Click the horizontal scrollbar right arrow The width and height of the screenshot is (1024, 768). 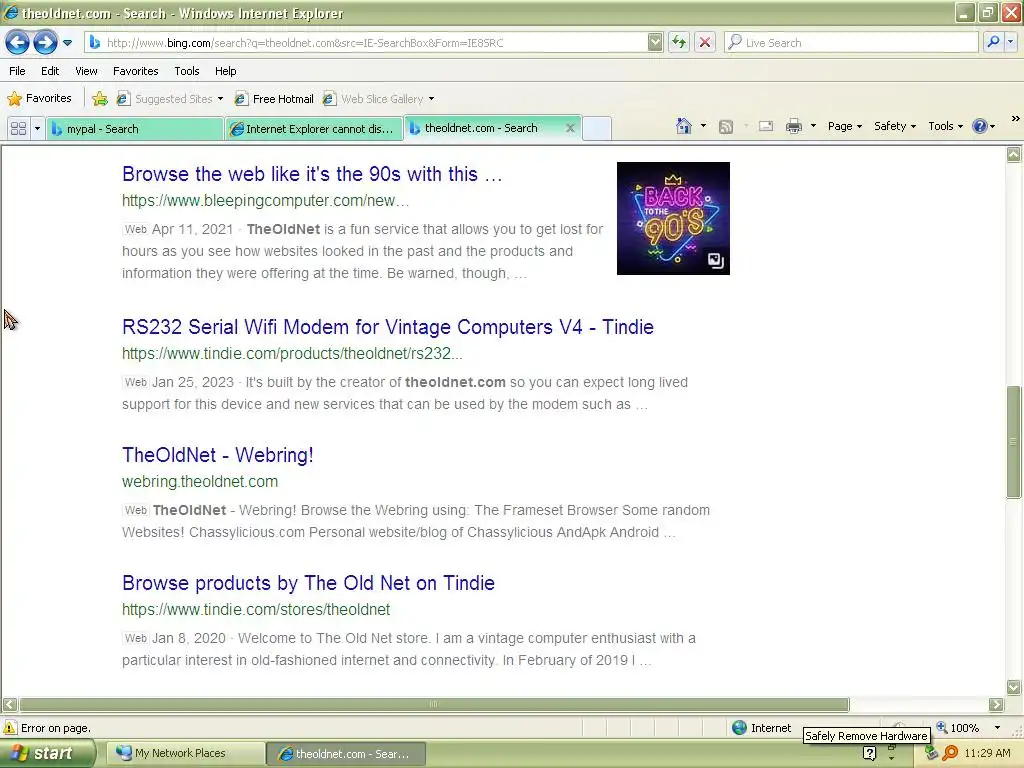click(x=997, y=704)
